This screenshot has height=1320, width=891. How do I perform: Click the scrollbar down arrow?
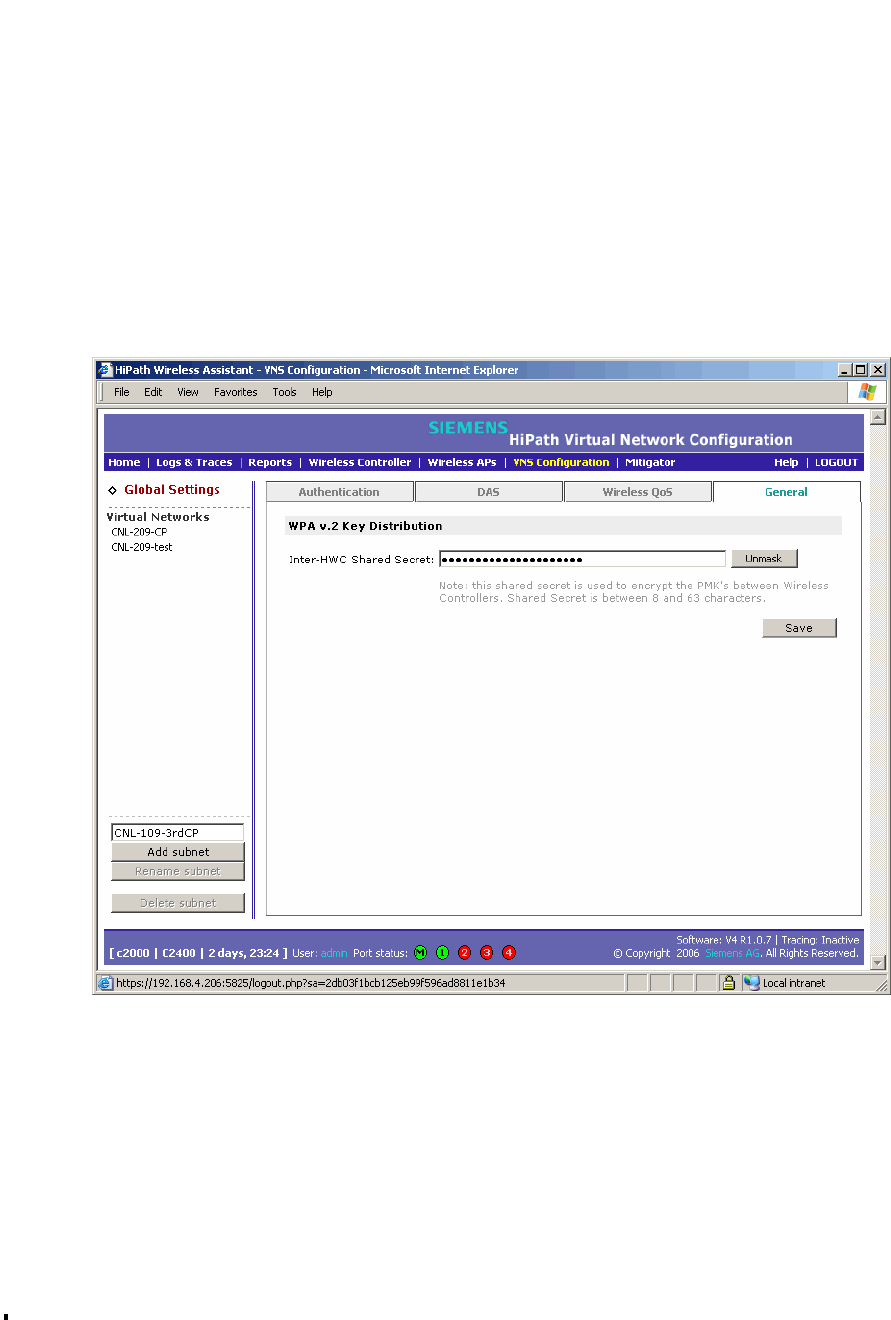pos(878,962)
